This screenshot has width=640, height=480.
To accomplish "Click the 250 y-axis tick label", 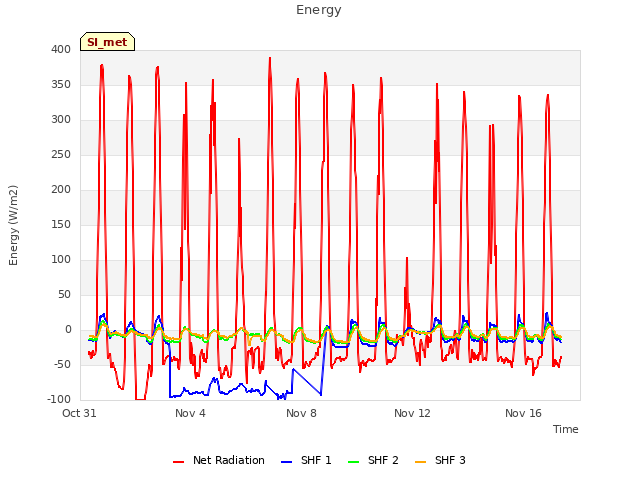I will tap(61, 155).
